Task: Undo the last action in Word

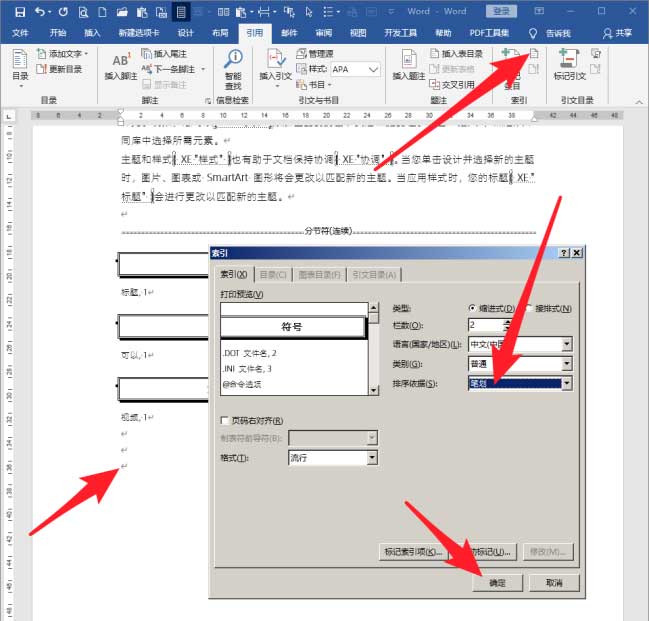Action: click(x=40, y=12)
